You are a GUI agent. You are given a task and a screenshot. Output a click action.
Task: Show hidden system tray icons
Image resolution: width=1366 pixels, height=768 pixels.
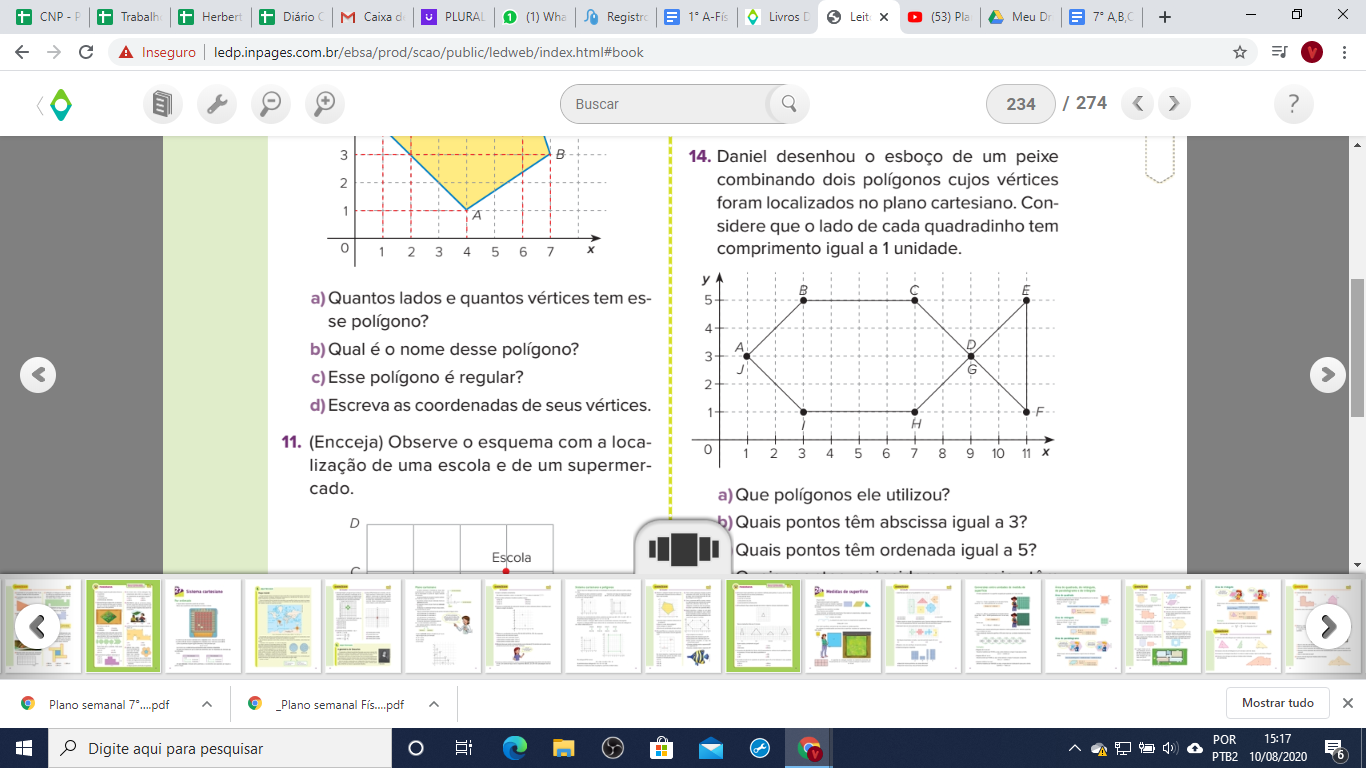tap(1075, 748)
